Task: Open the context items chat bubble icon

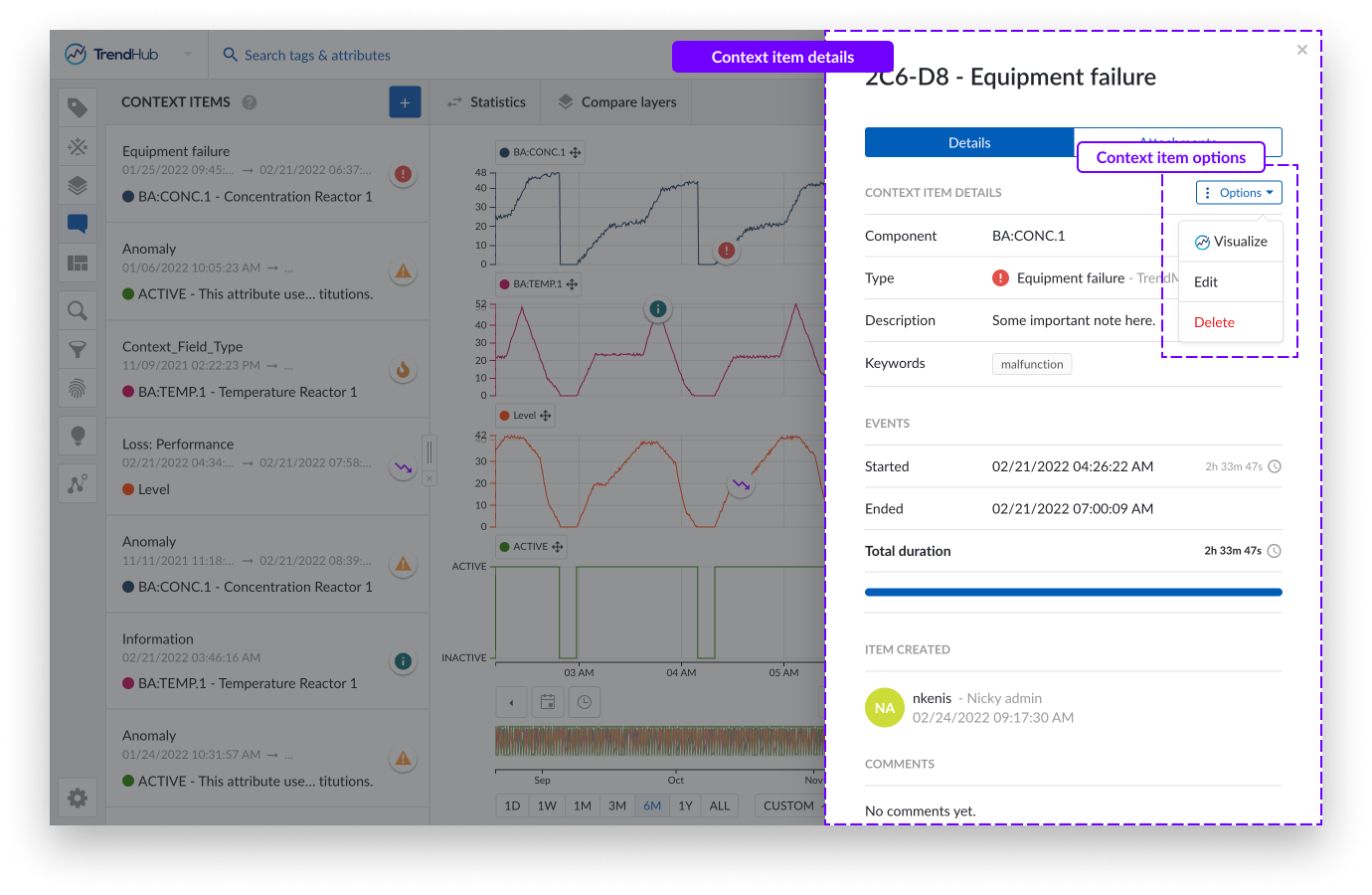Action: [x=78, y=224]
